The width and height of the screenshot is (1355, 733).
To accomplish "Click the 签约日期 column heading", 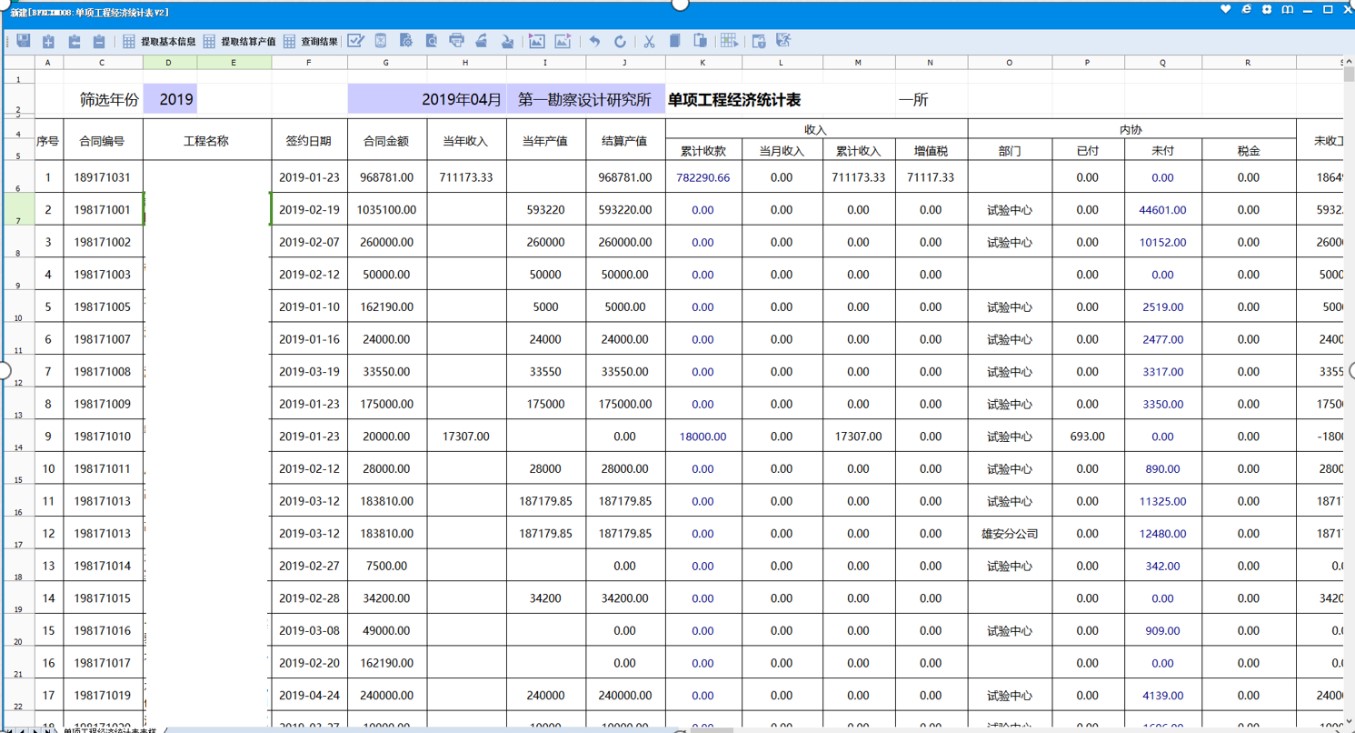I will click(309, 141).
